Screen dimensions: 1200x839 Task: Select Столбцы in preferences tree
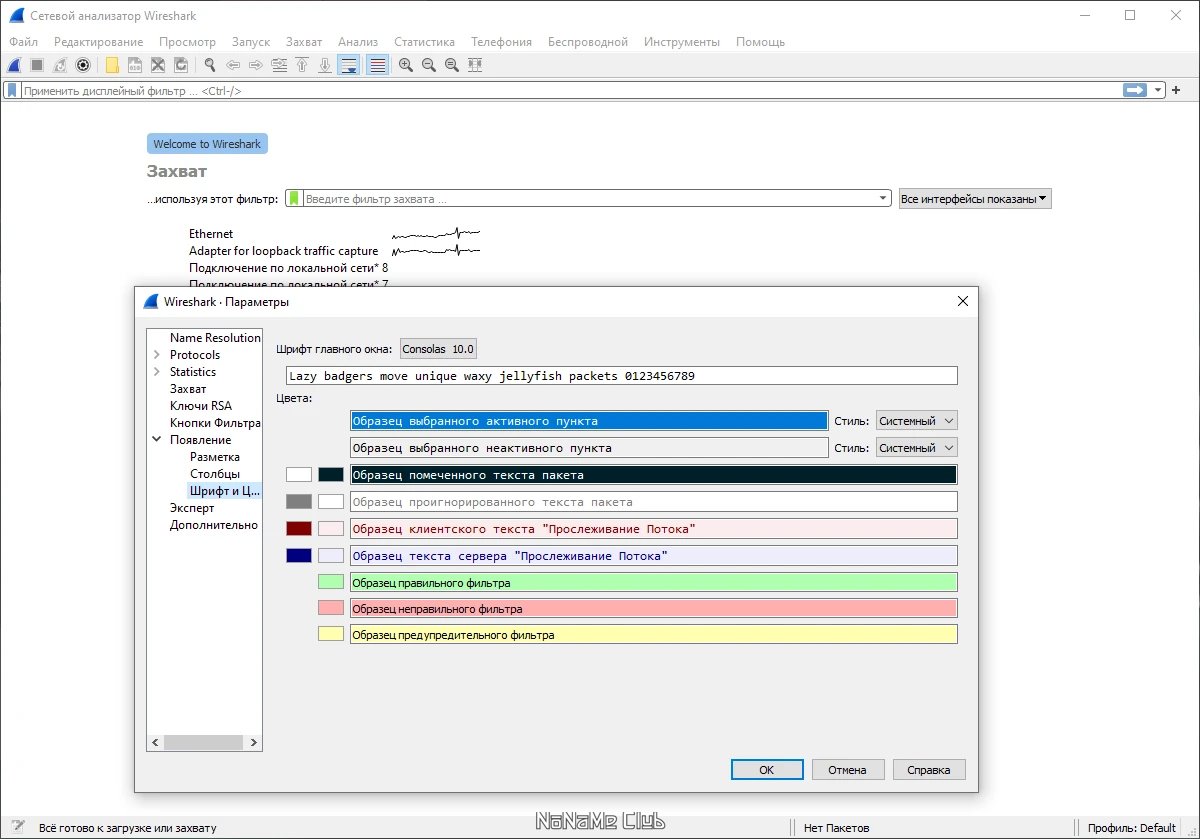215,474
